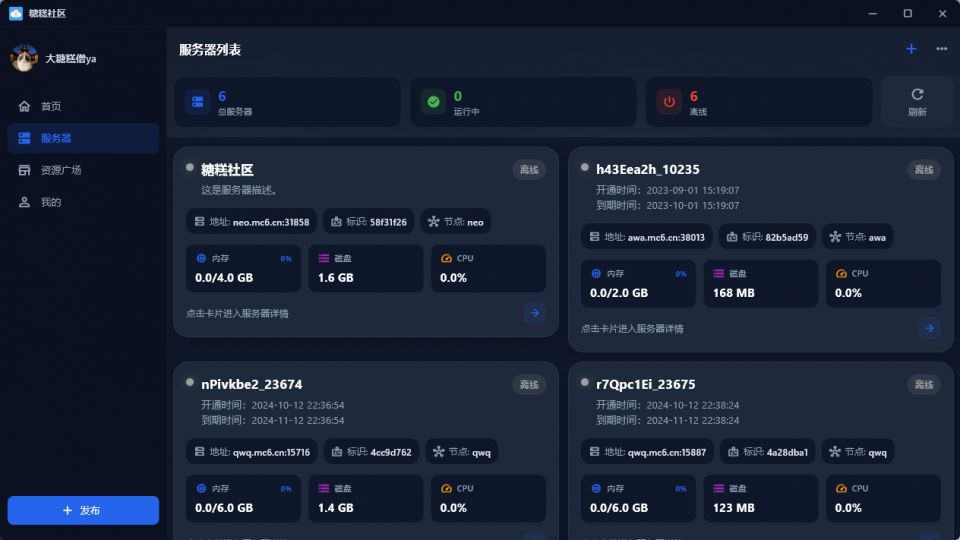This screenshot has width=960, height=540.
Task: Click the arrow icon on 糖糕社区 card
Action: [x=534, y=313]
